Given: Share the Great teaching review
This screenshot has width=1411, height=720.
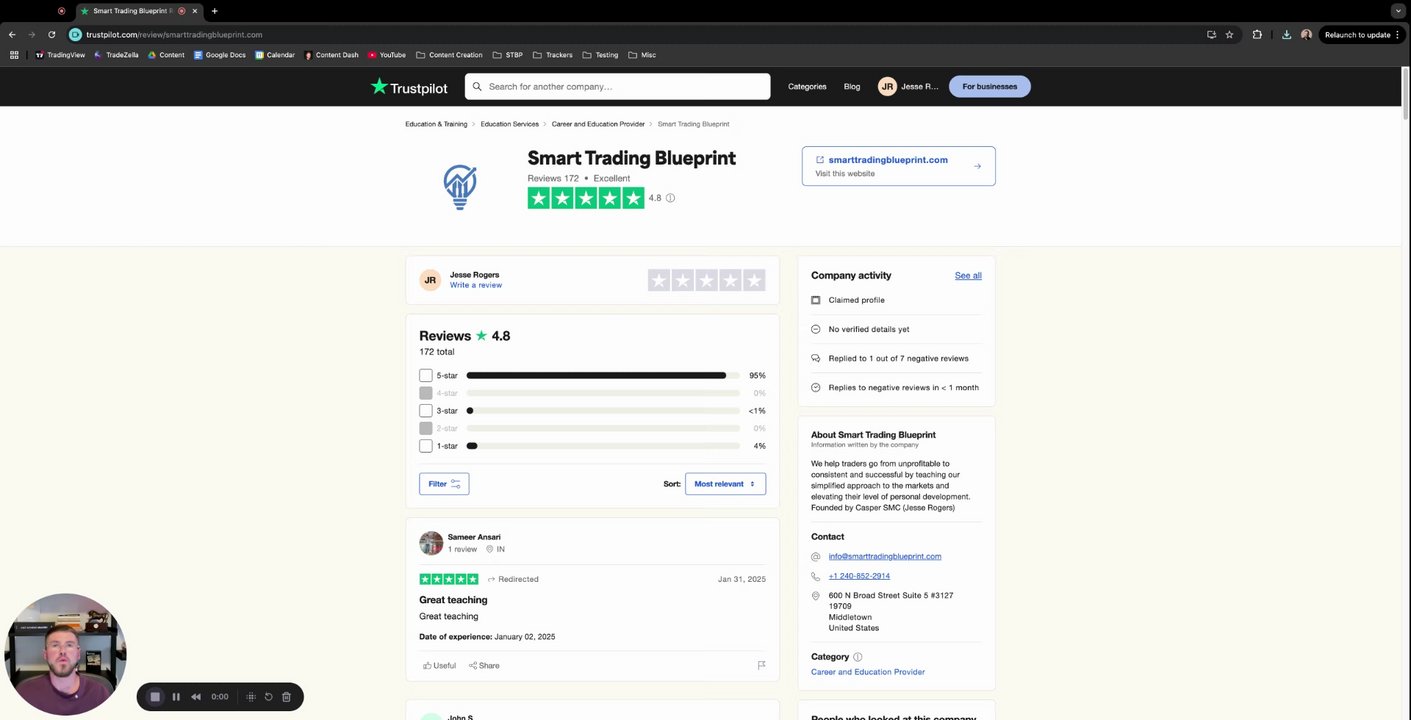Looking at the screenshot, I should [x=484, y=665].
